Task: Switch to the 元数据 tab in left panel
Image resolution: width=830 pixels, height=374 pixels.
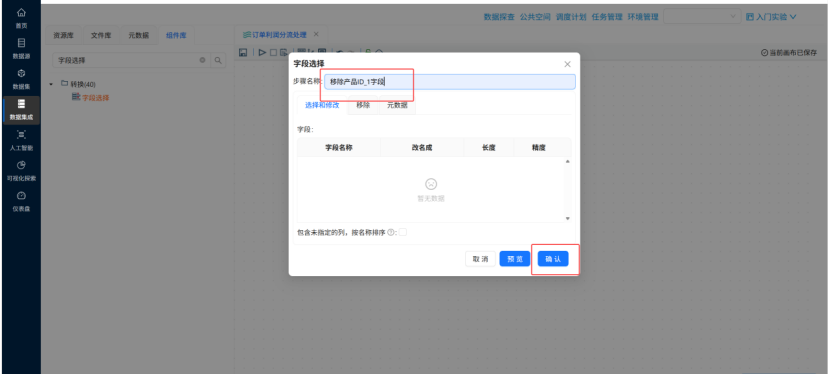Action: [x=139, y=35]
